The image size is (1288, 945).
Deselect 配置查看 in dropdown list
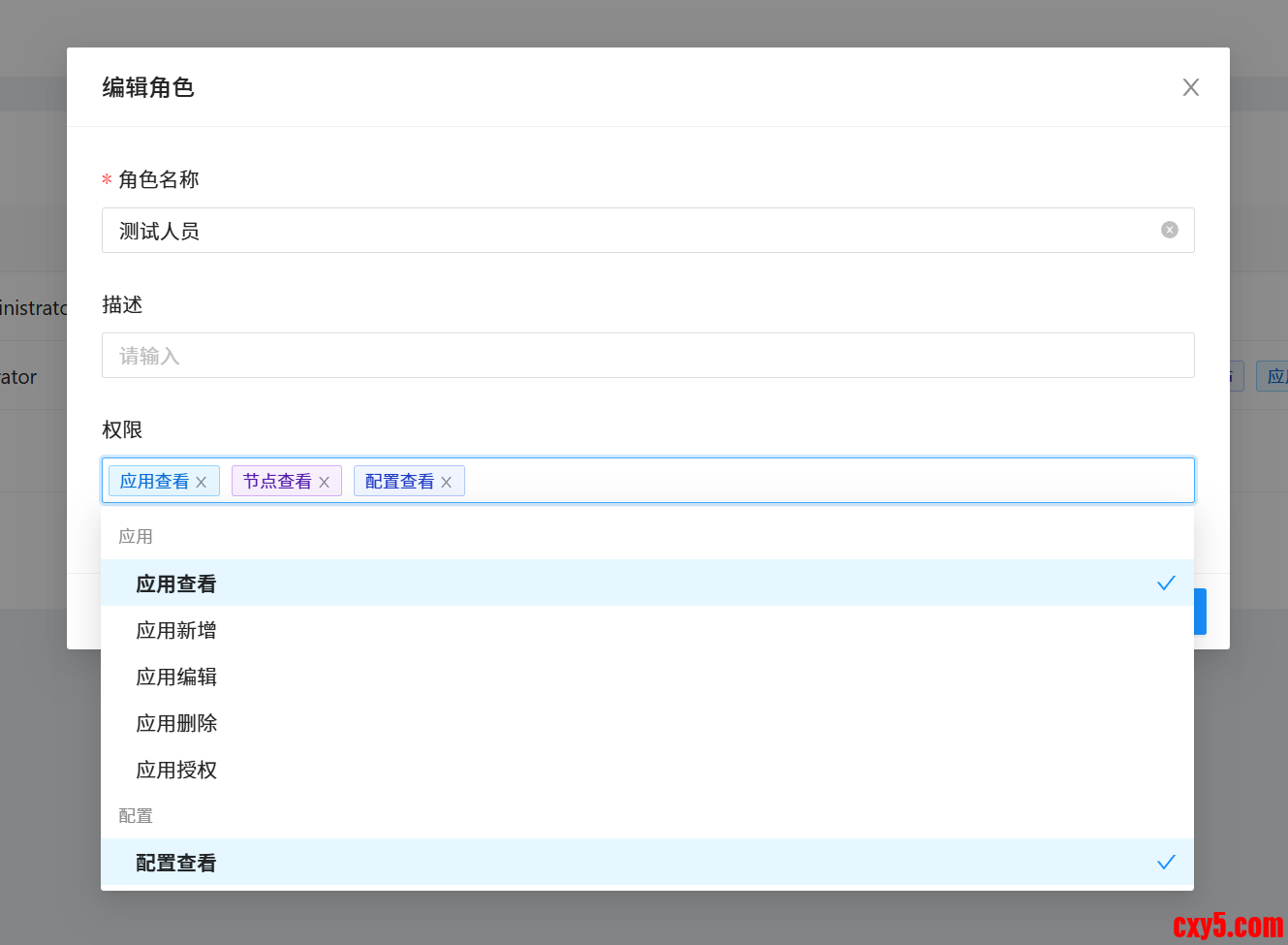176,863
